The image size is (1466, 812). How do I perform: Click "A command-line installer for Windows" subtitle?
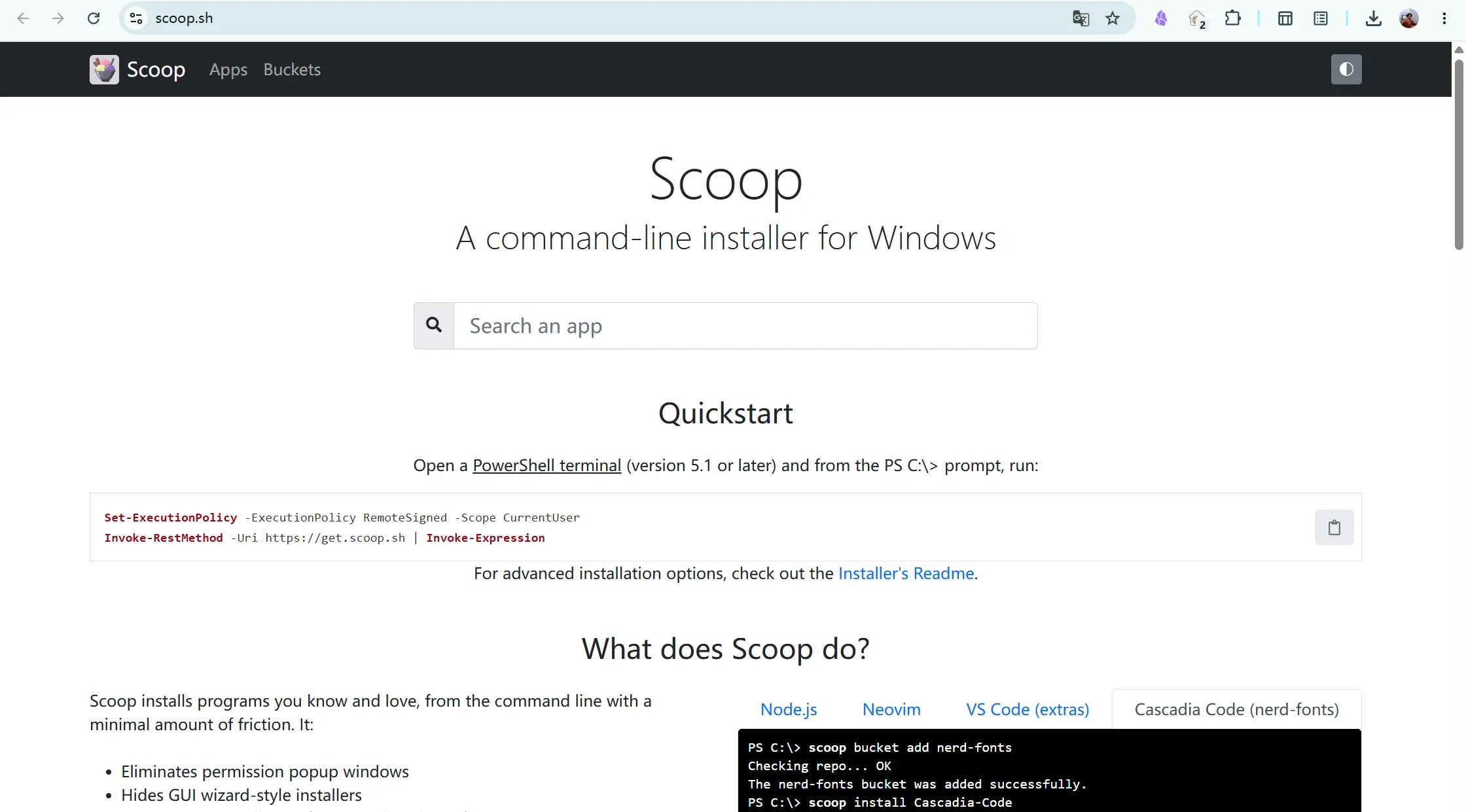pos(726,238)
